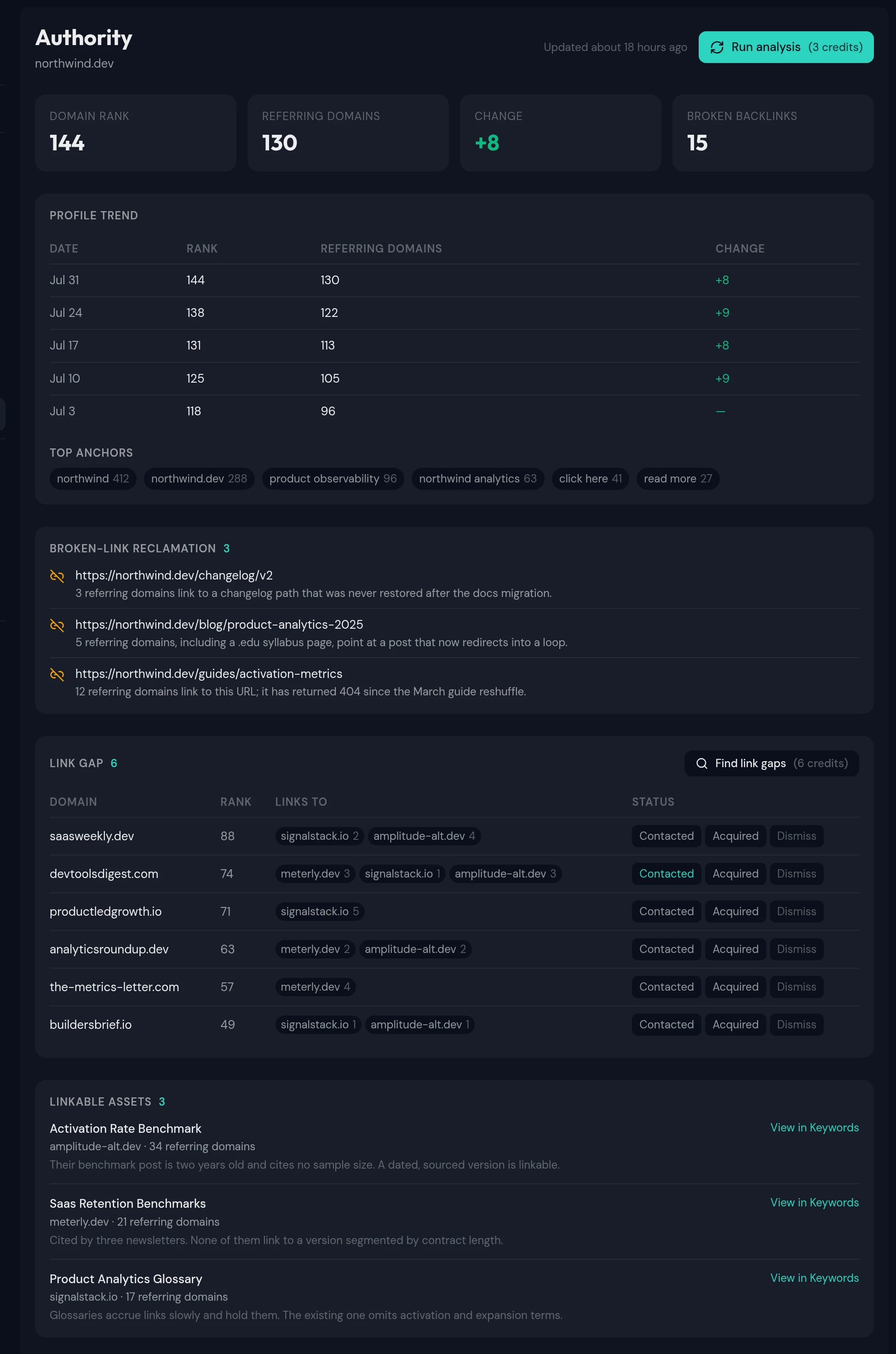Open View in Keywords for Activation Rate Benchmark
This screenshot has width=896, height=1354.
pos(814,1127)
